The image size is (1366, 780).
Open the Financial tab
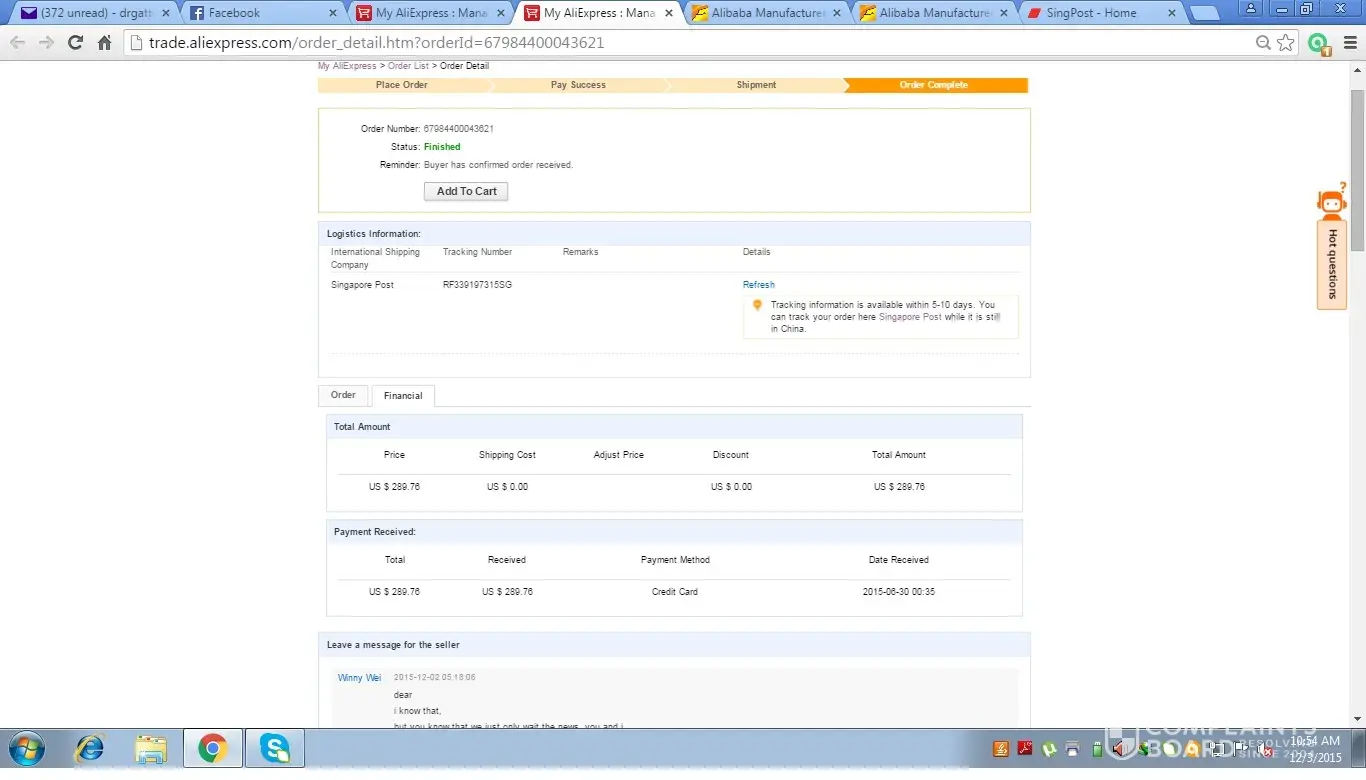point(403,396)
